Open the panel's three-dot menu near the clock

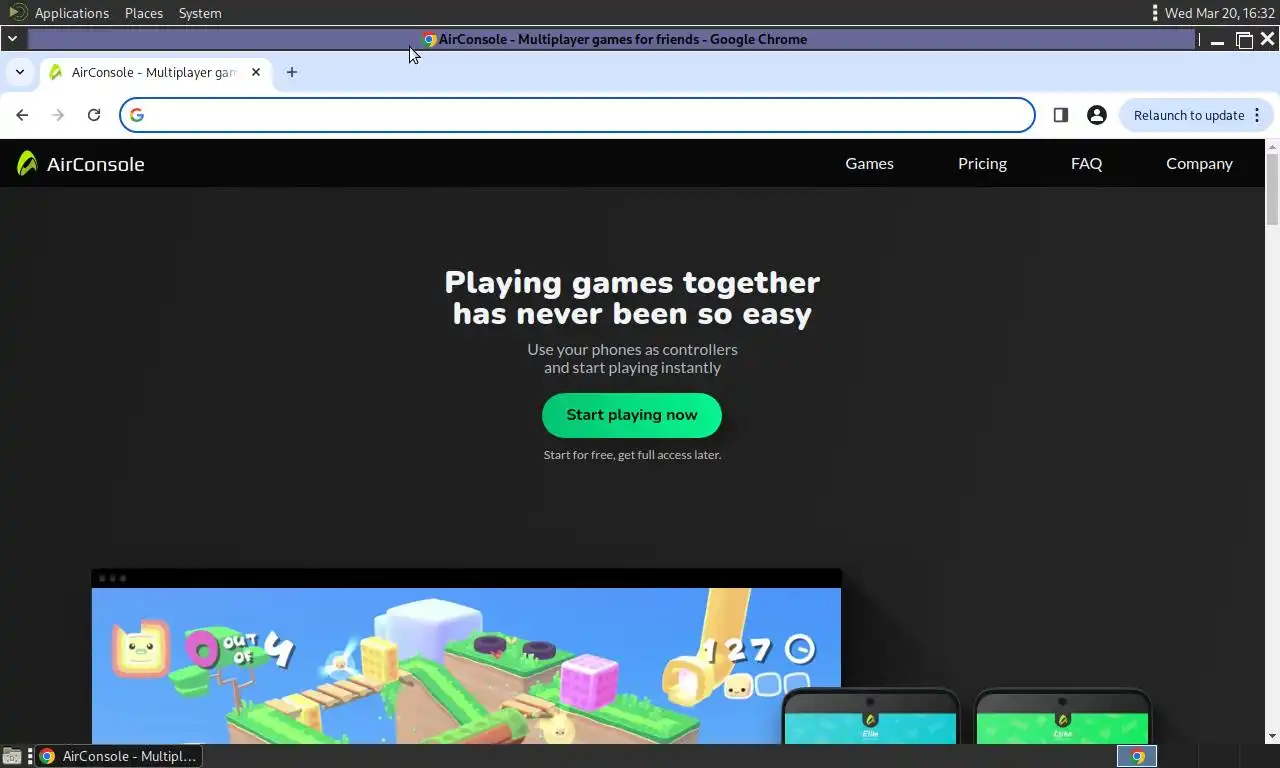click(x=1155, y=13)
